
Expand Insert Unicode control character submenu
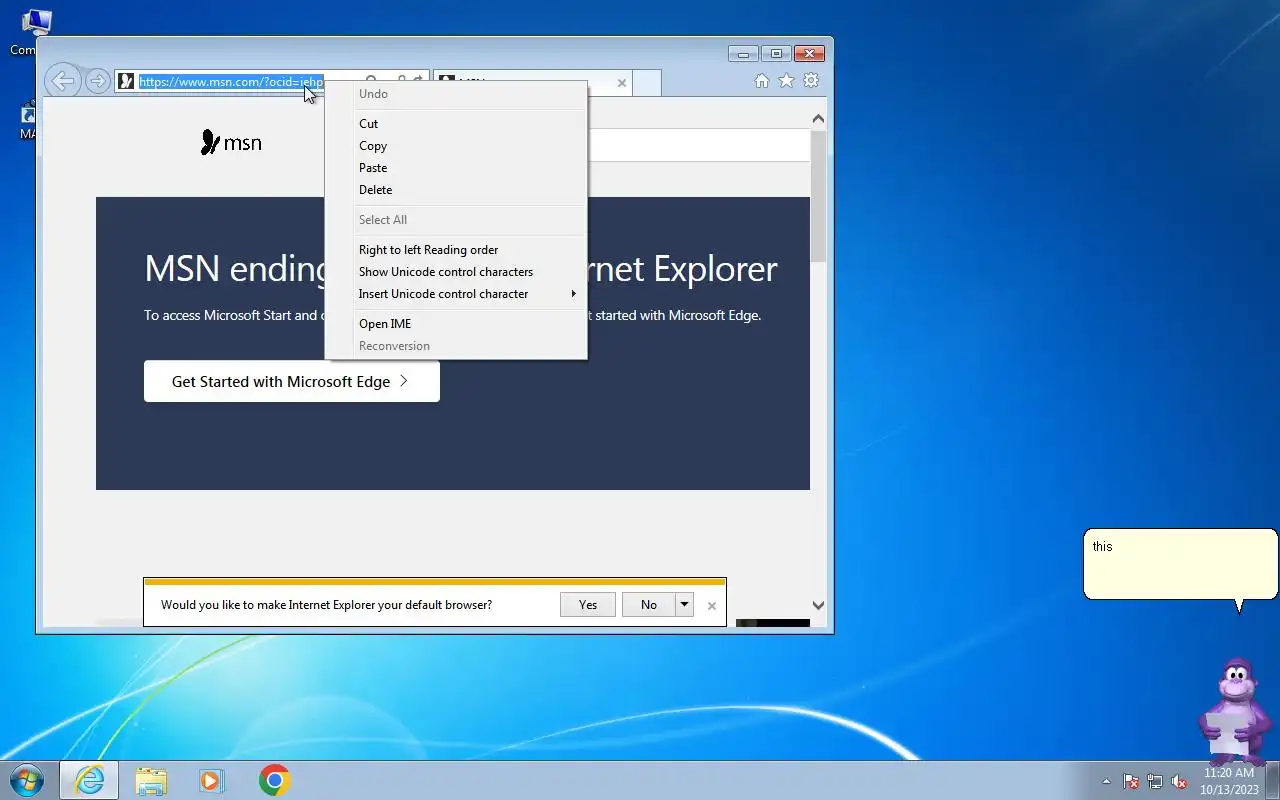point(455,294)
